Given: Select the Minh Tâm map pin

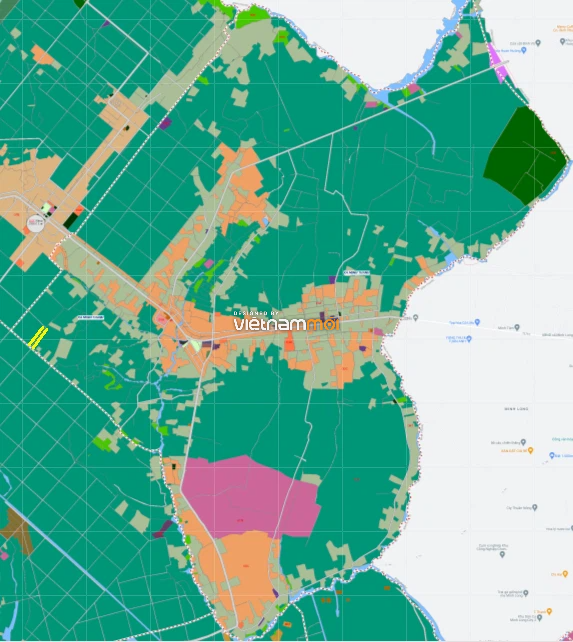Looking at the screenshot, I should point(517,327).
